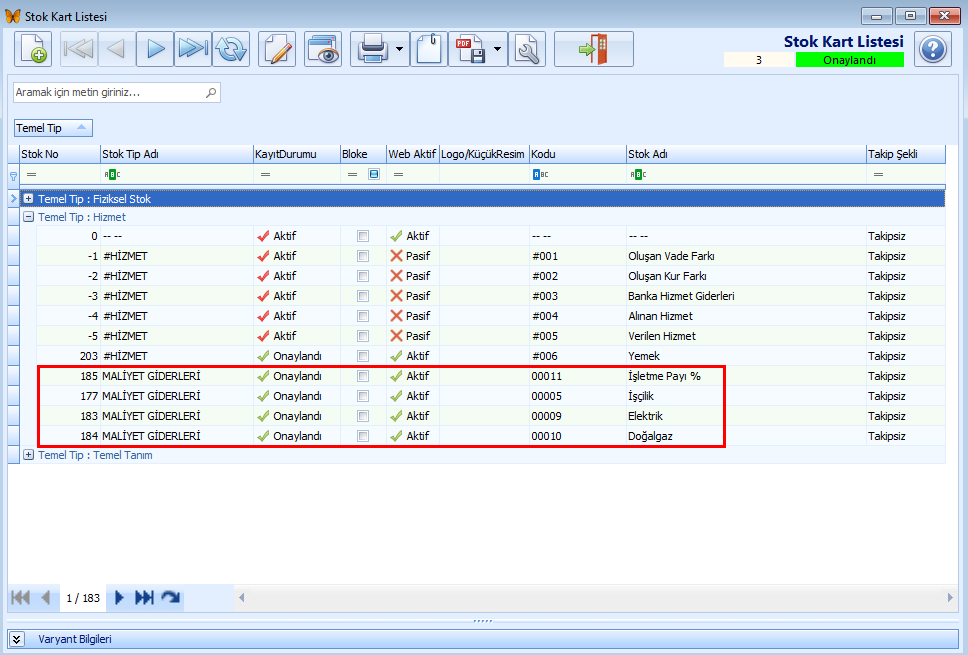The height and width of the screenshot is (655, 968).
Task: Click the Temel Tip grouping button
Action: tap(53, 128)
